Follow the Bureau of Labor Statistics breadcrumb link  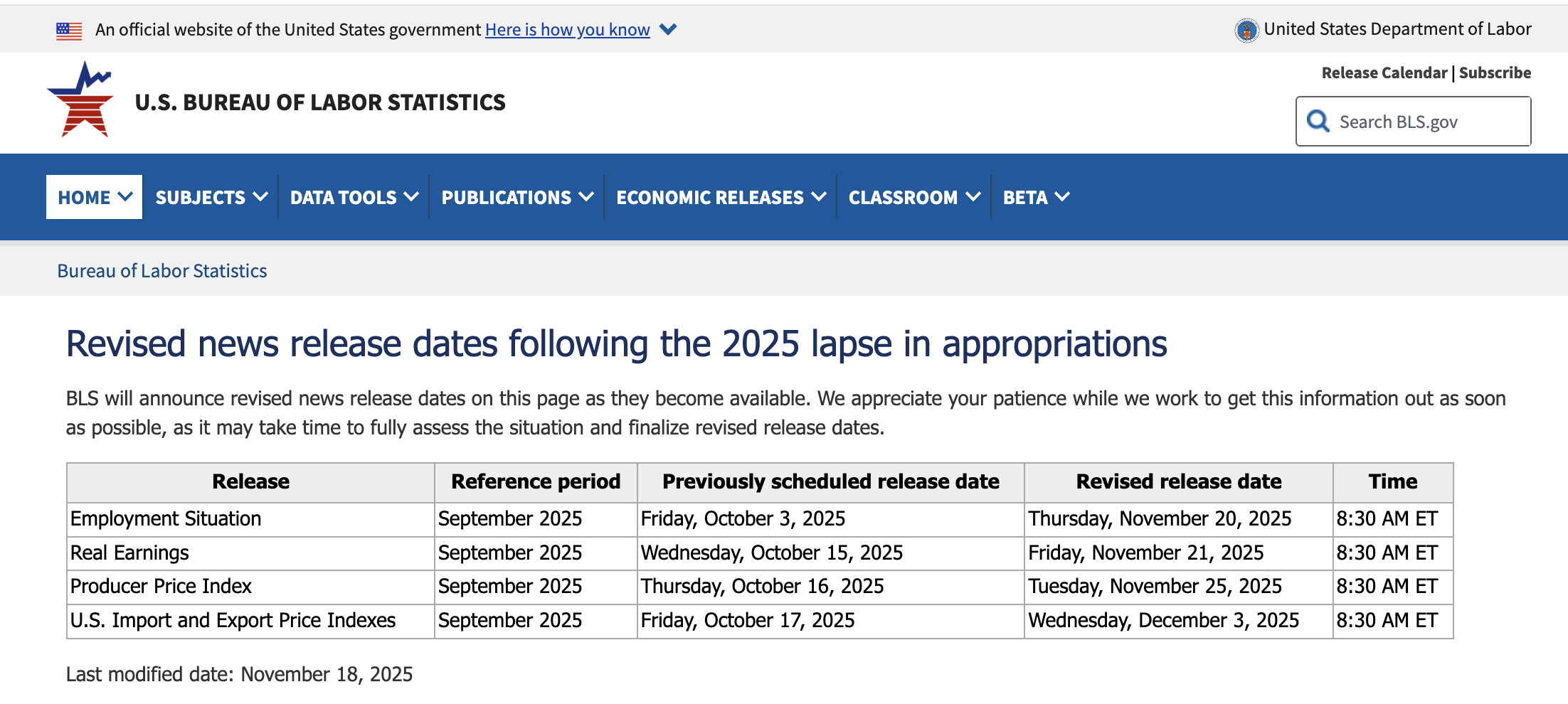coord(162,271)
